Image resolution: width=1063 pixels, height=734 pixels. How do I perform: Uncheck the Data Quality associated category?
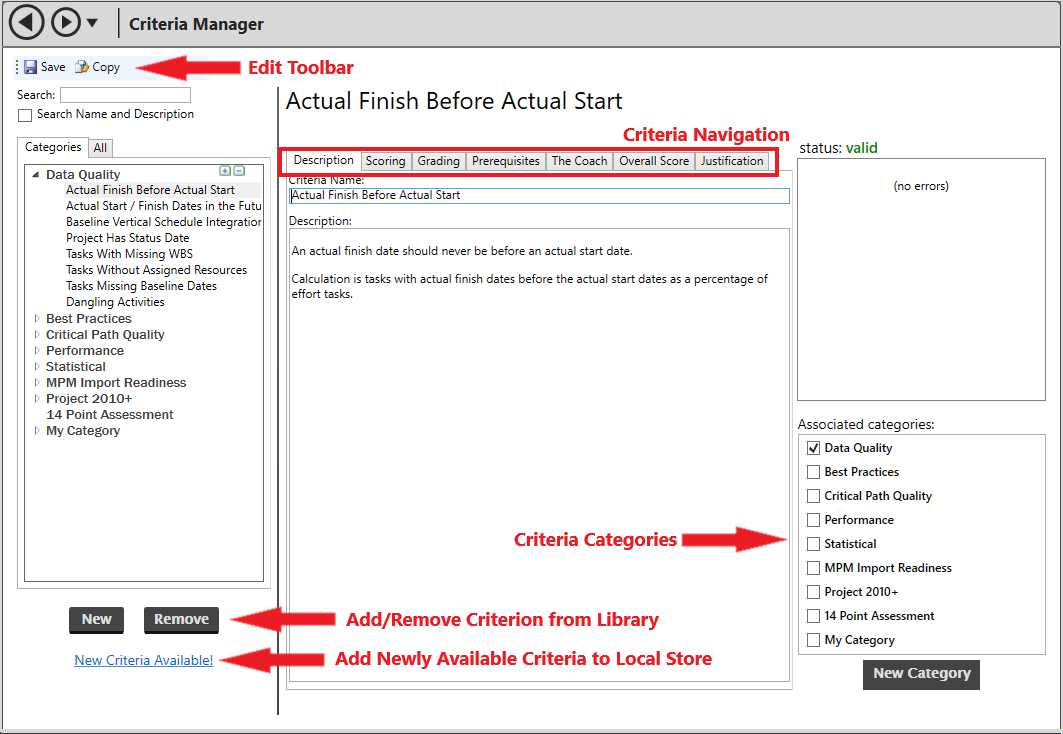(x=813, y=448)
